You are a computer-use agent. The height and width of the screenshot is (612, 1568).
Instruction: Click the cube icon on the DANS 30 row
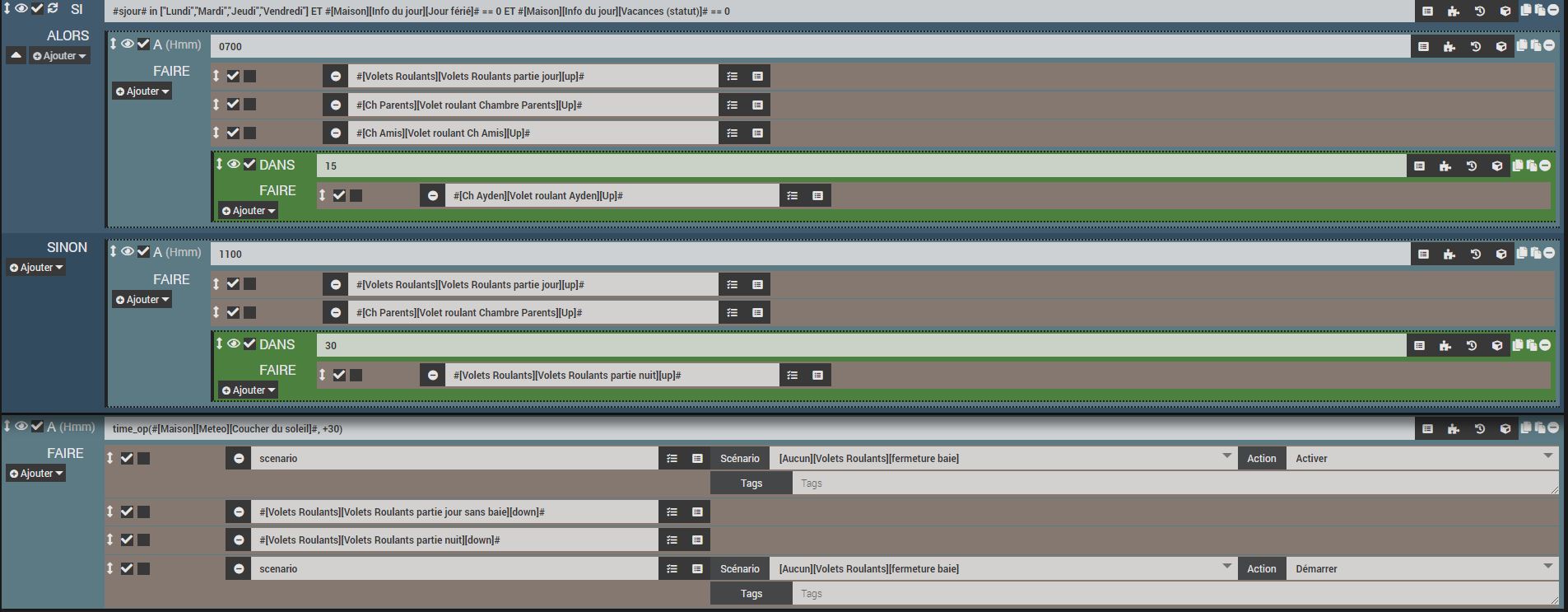coord(1497,346)
